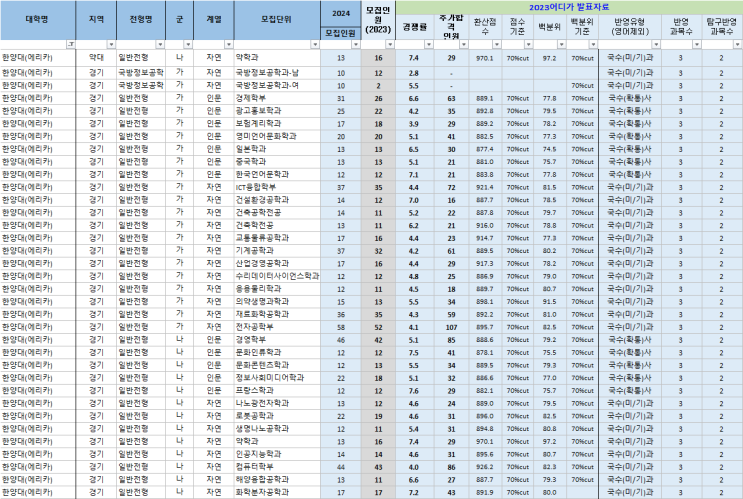This screenshot has height=499, width=743.
Task: Select the 경쟁률 header cell
Action: 415,27
